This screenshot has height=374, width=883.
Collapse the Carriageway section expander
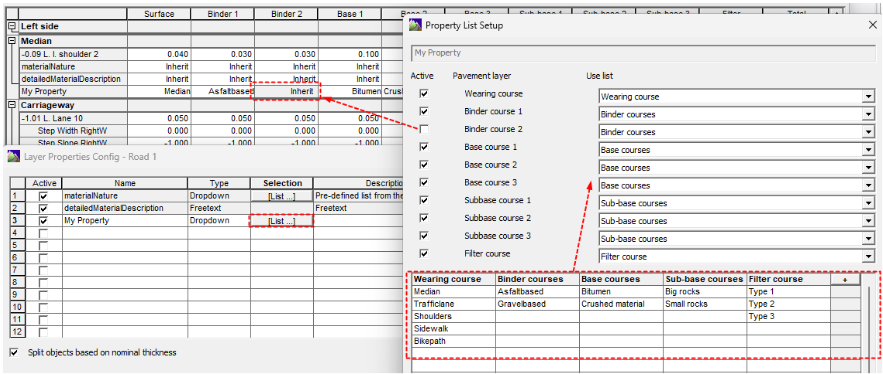[11, 105]
